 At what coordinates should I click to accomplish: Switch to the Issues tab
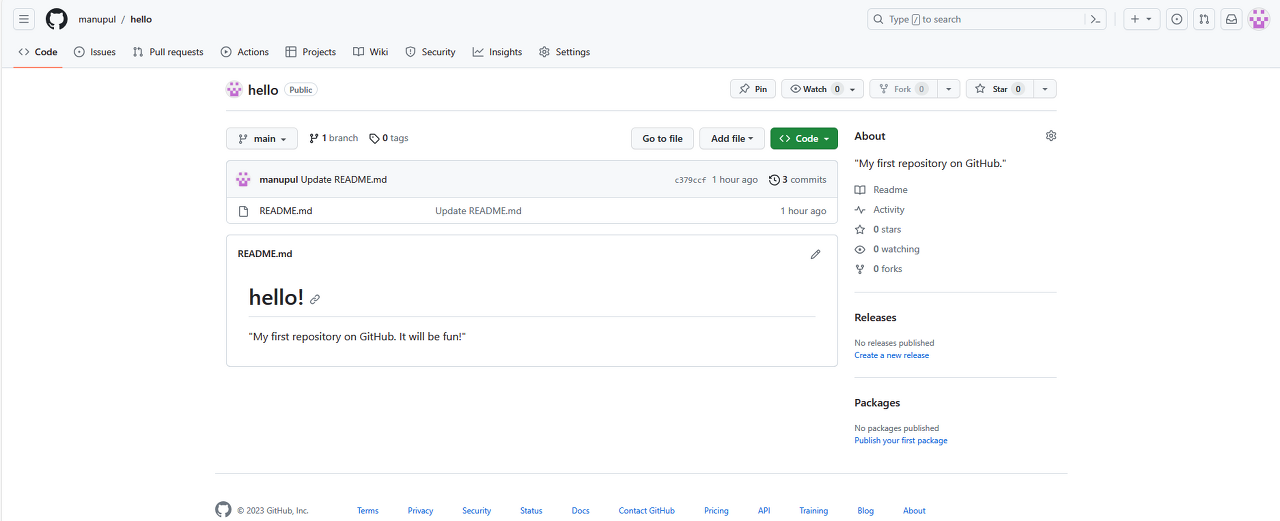95,52
